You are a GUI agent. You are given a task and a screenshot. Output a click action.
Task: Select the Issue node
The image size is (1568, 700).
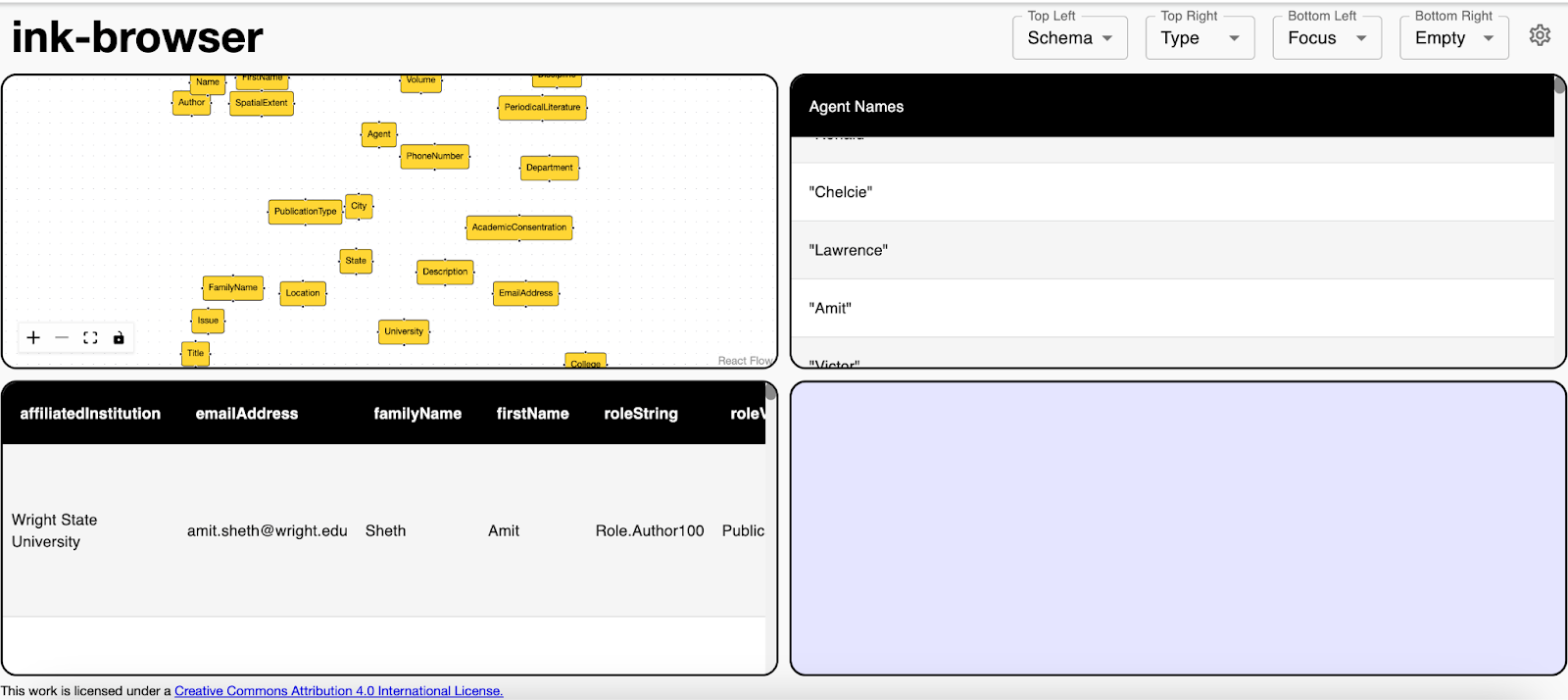point(209,321)
